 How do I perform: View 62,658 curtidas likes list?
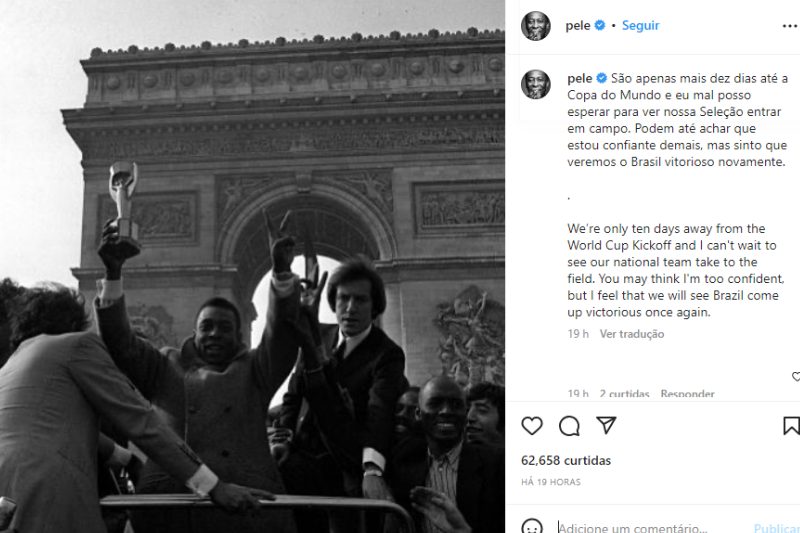tap(566, 461)
